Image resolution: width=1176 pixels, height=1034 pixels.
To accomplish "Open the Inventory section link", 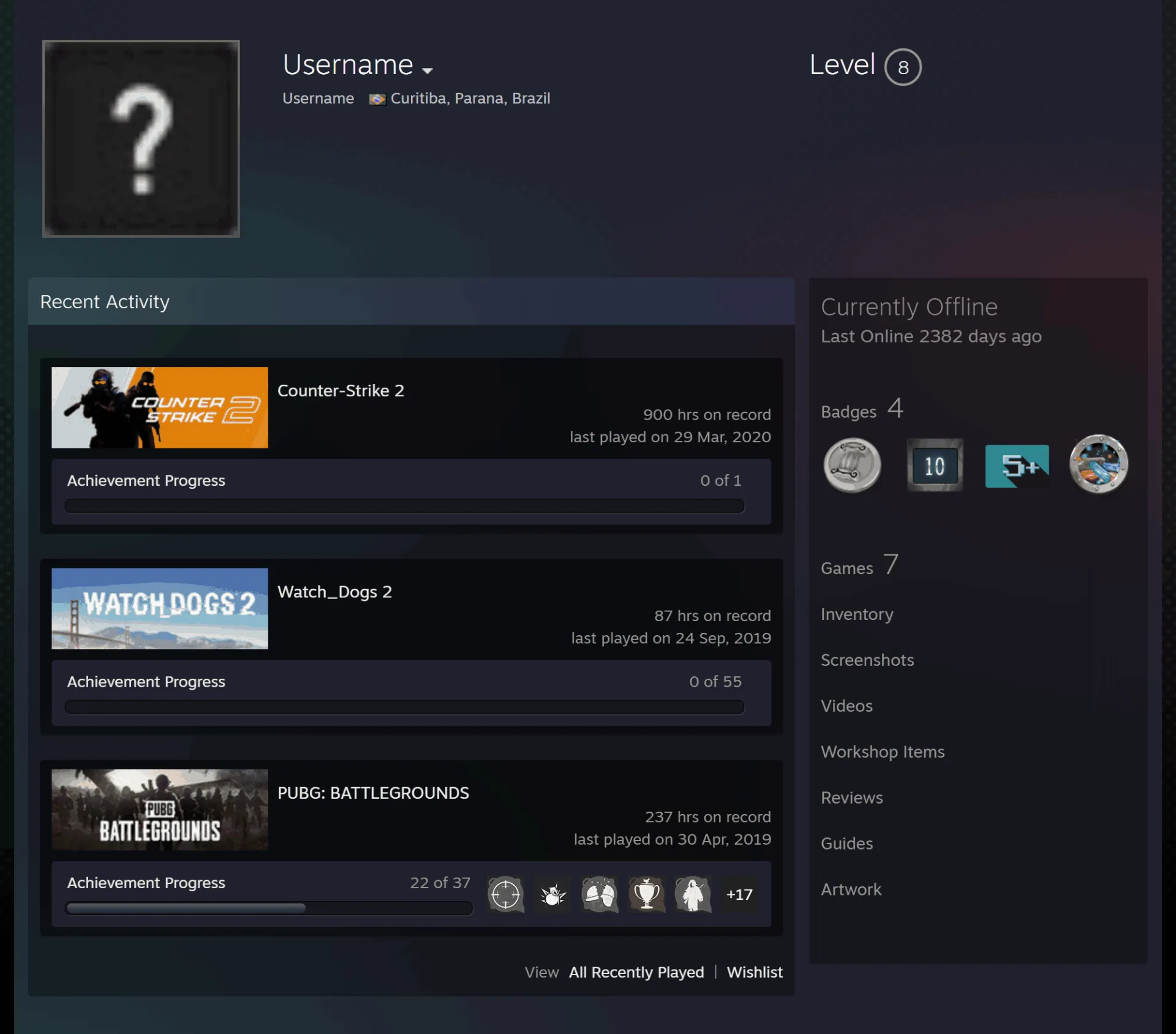I will [857, 614].
